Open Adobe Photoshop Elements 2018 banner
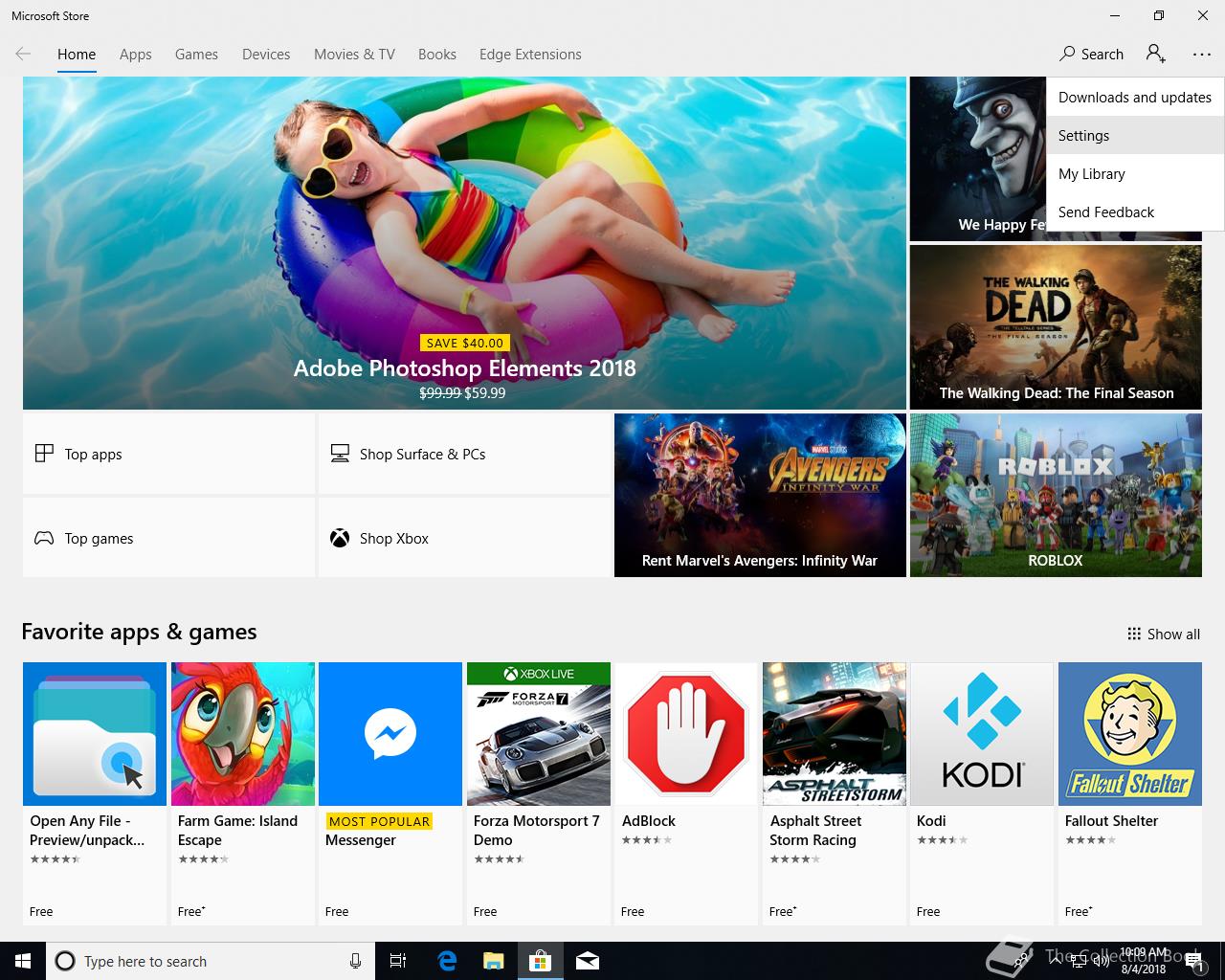Viewport: 1225px width, 980px height. pos(464,243)
